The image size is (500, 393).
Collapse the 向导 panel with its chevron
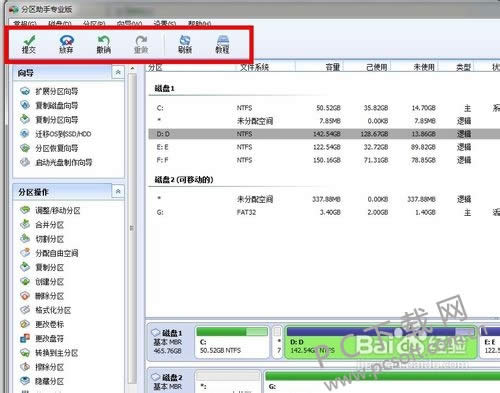[118, 72]
